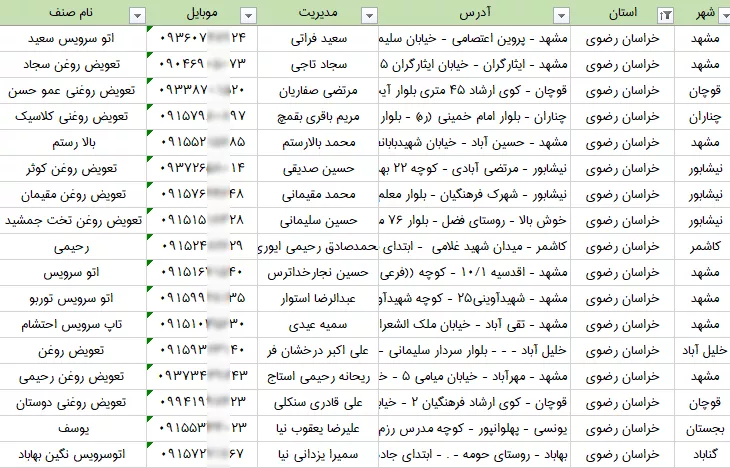Select city cell کاشمر
The height and width of the screenshot is (468, 730).
click(x=703, y=247)
